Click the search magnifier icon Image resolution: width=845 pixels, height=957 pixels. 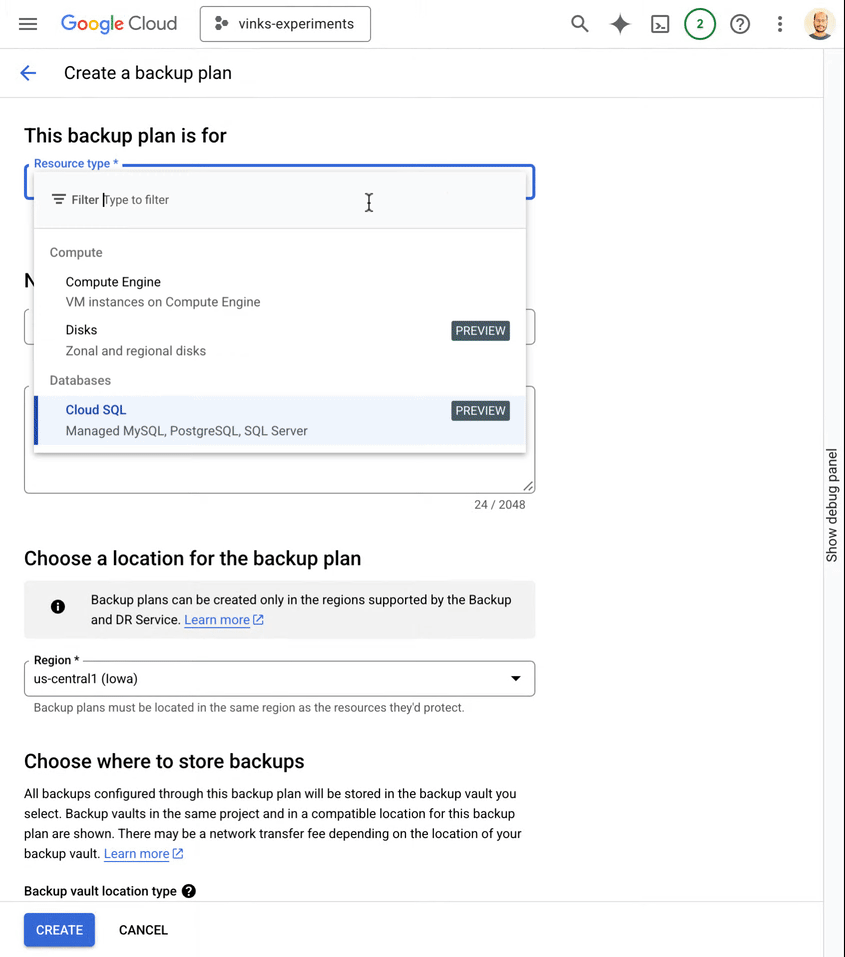[579, 24]
